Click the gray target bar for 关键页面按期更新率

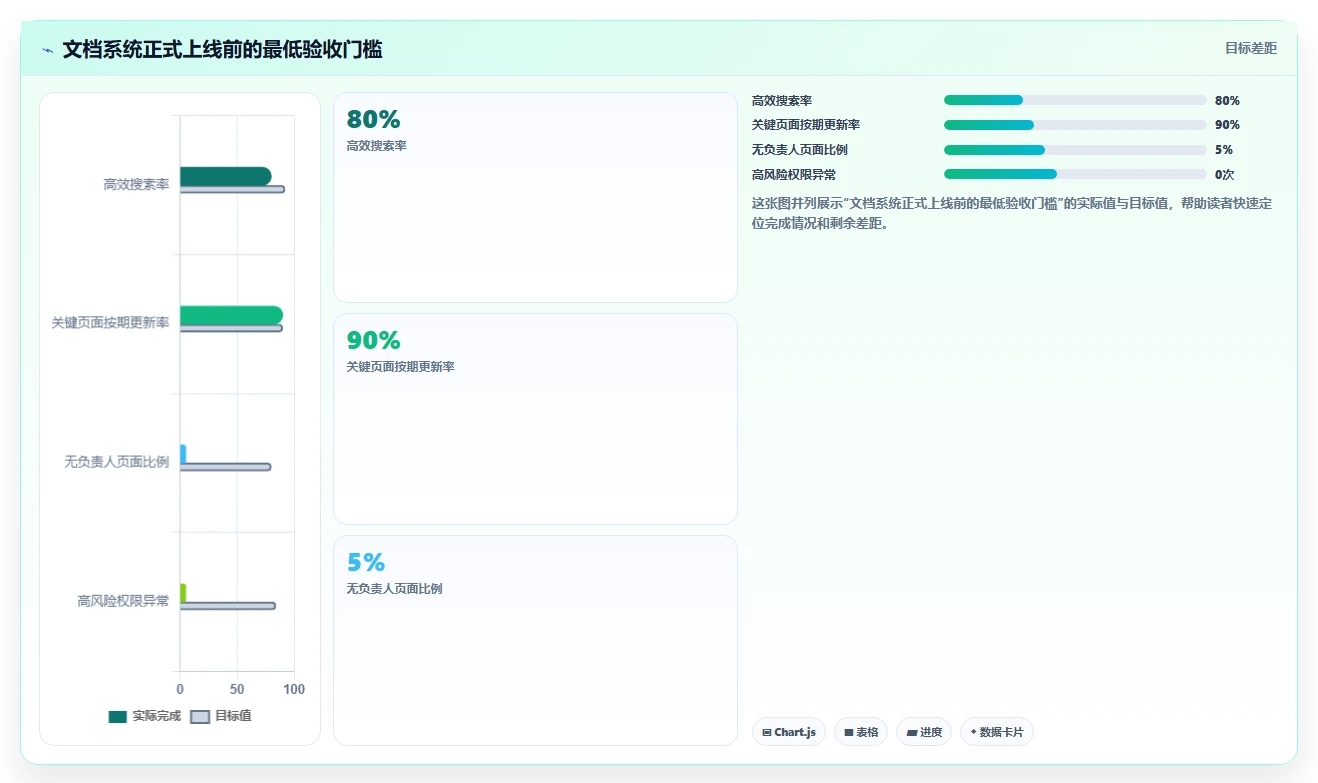231,328
